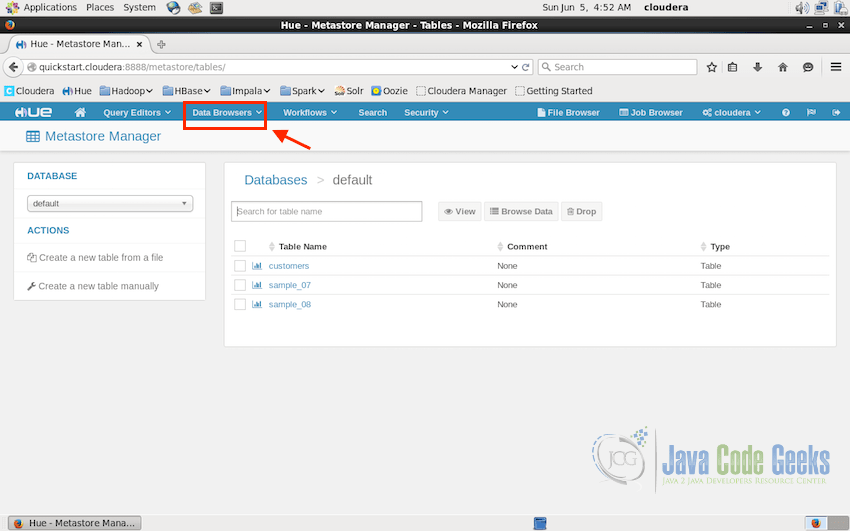Click the Hue home icon
The width and height of the screenshot is (850, 531).
tap(80, 112)
